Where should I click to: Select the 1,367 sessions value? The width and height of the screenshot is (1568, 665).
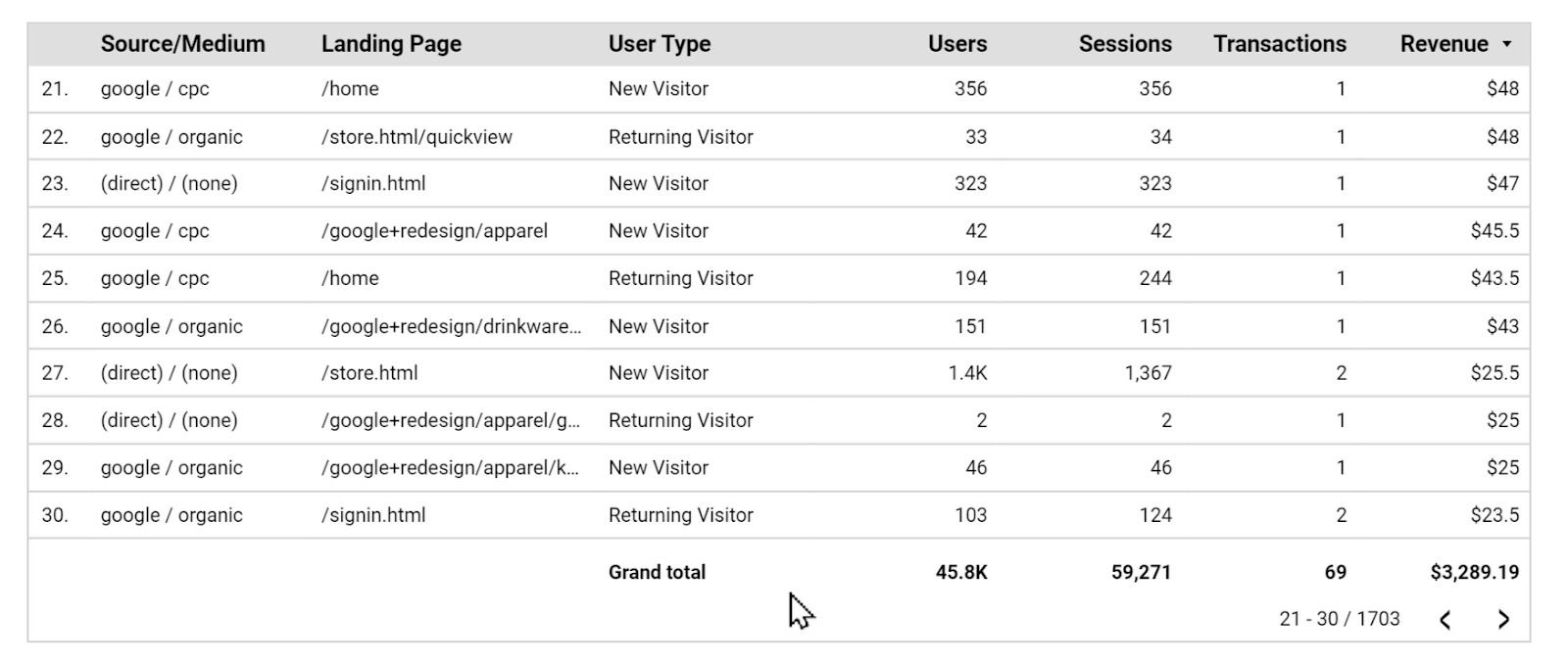pyautogui.click(x=1149, y=373)
